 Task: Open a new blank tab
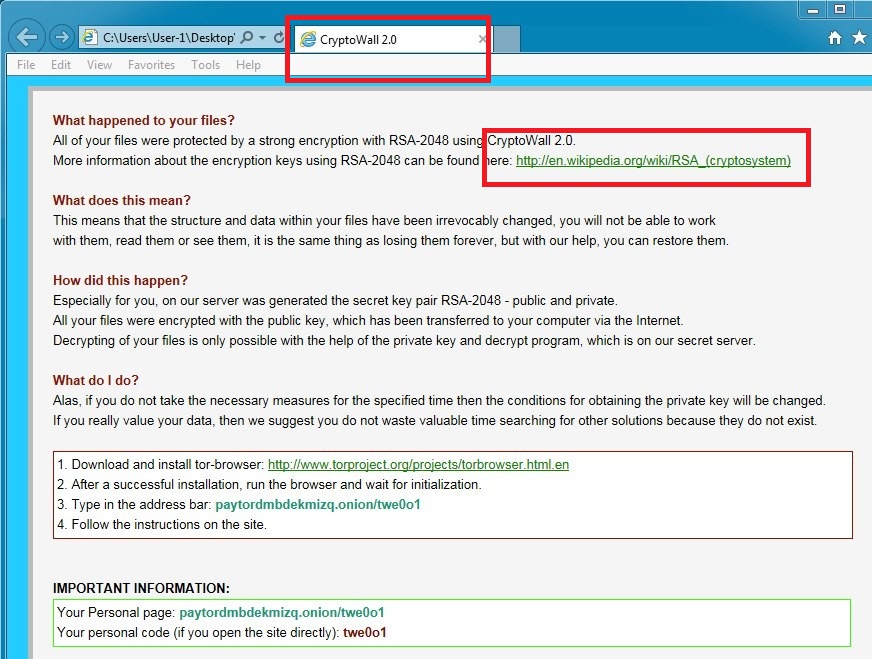[506, 39]
